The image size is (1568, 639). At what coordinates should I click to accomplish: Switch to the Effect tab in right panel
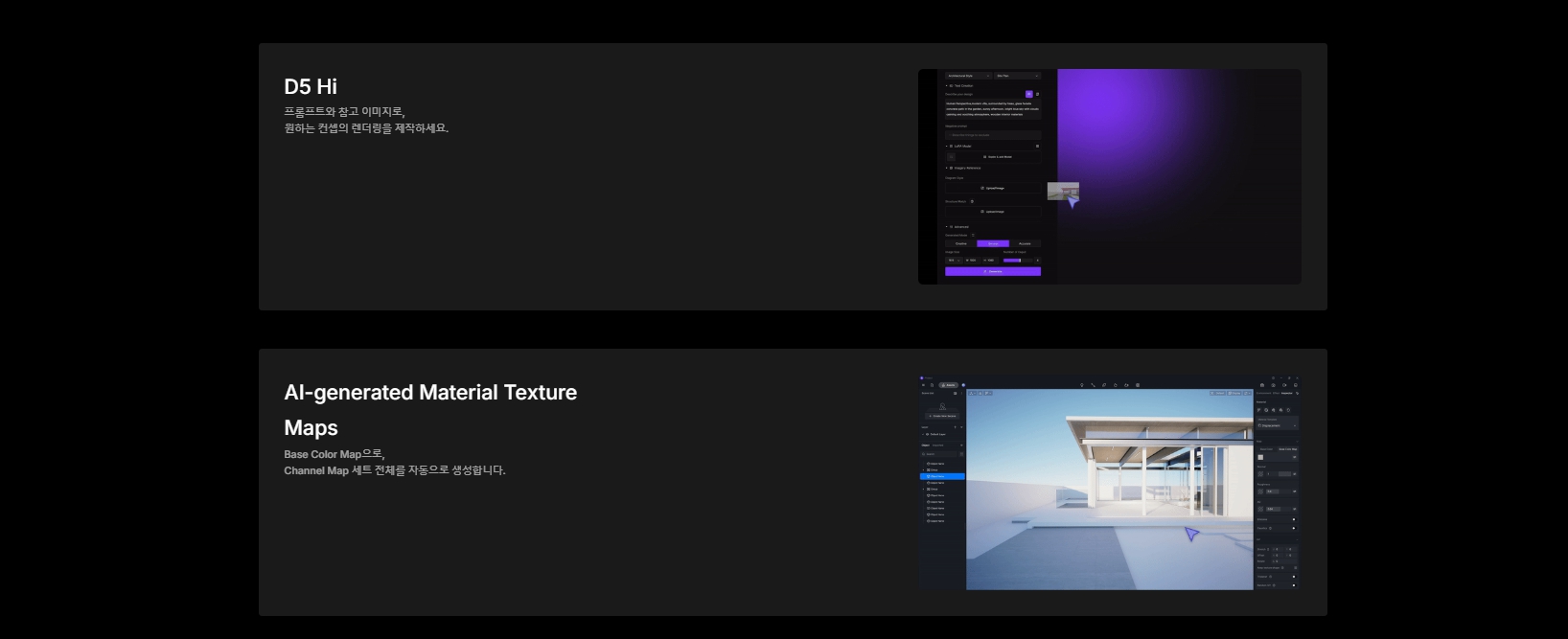point(1276,393)
